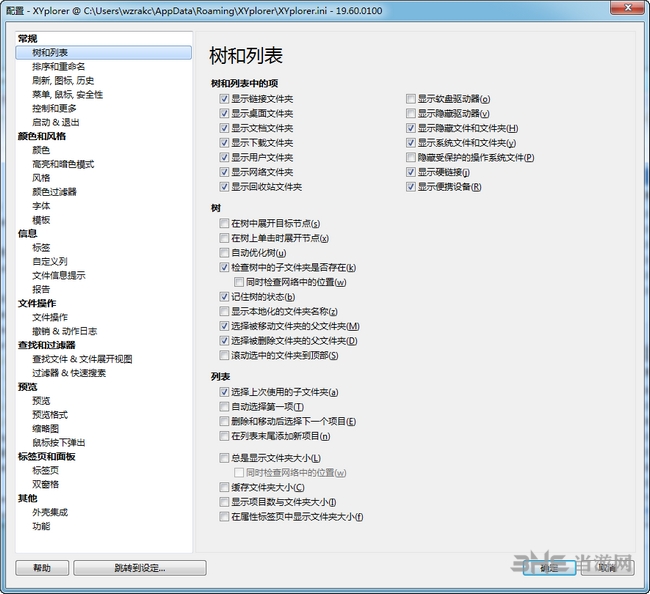The image size is (650, 594).
Task: Enable 隐藏受保护的操作系统文件 checkbox
Action: tap(410, 158)
